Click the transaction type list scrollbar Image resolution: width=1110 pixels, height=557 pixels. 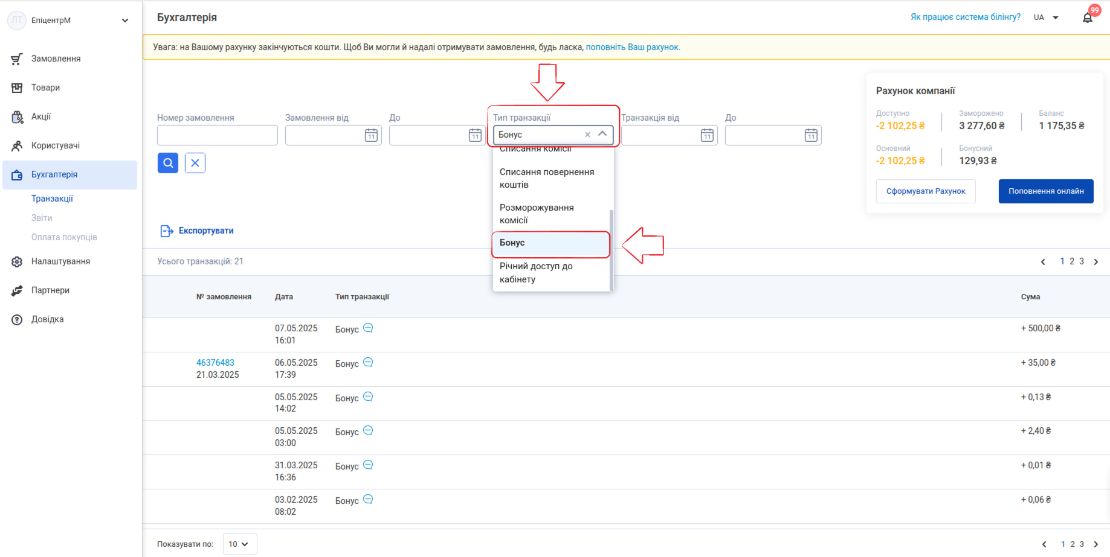(612, 249)
